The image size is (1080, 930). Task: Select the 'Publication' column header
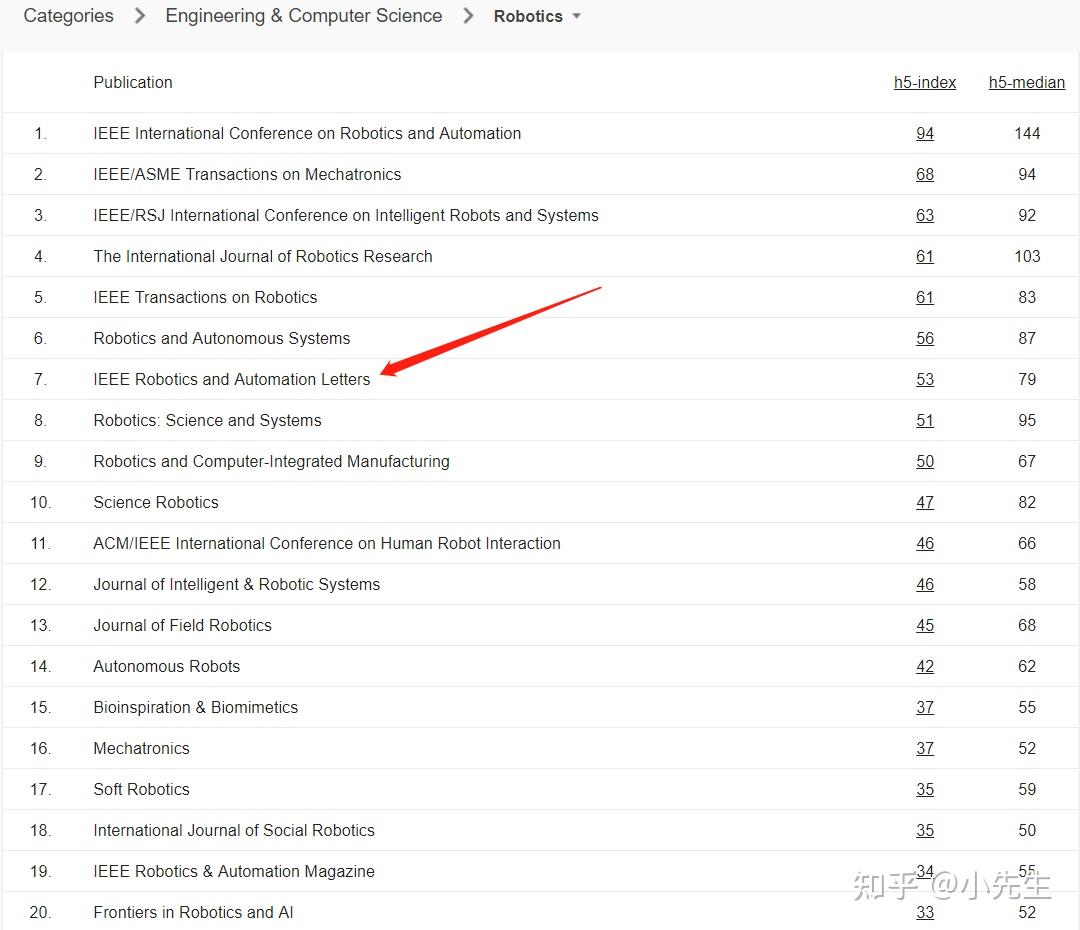(x=133, y=83)
